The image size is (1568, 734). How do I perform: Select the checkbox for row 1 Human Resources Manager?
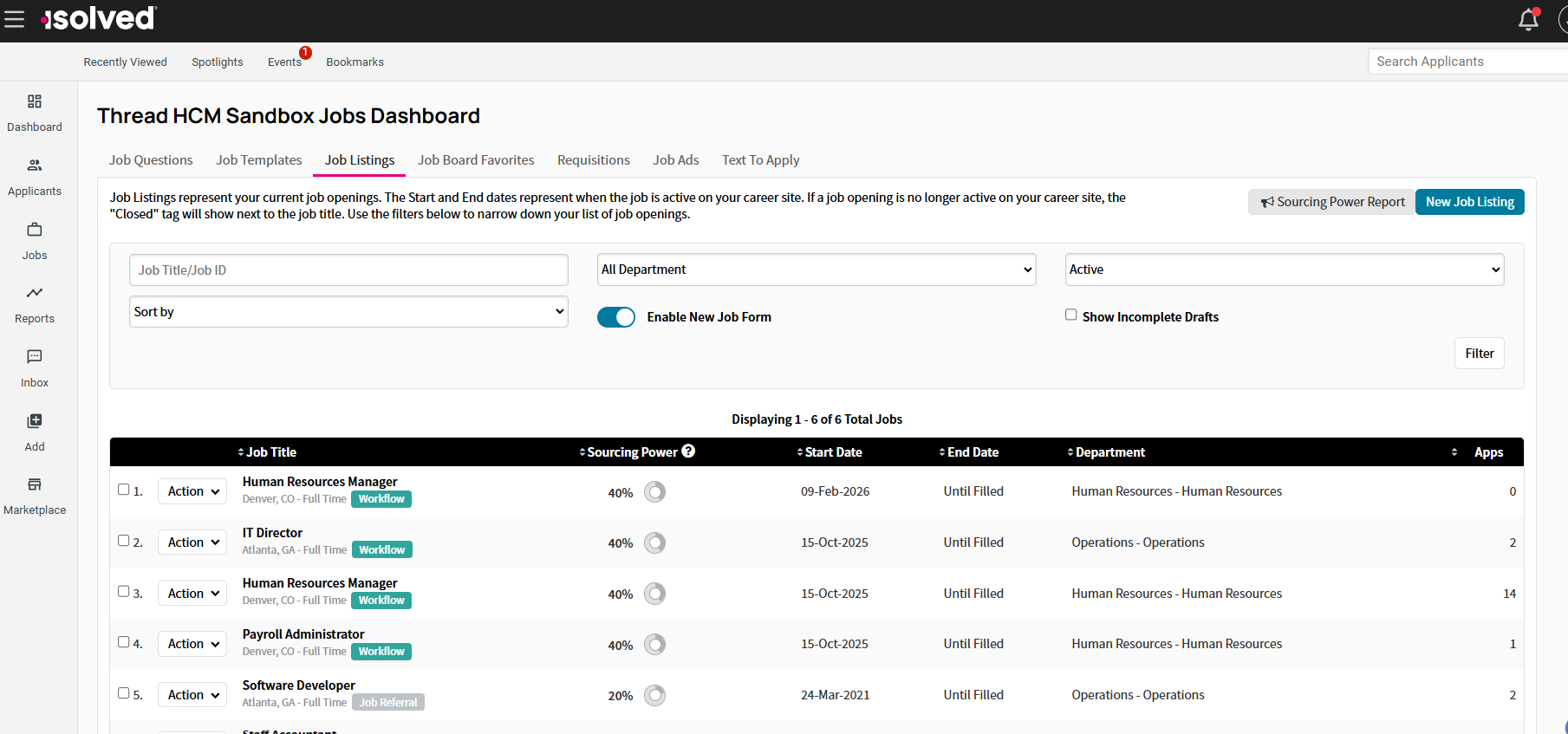point(124,489)
